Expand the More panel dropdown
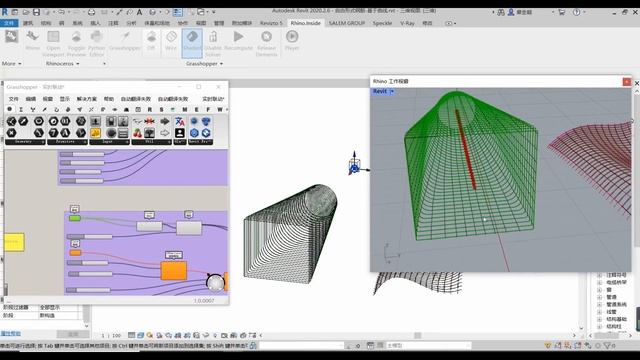The image size is (640, 360). [11, 64]
